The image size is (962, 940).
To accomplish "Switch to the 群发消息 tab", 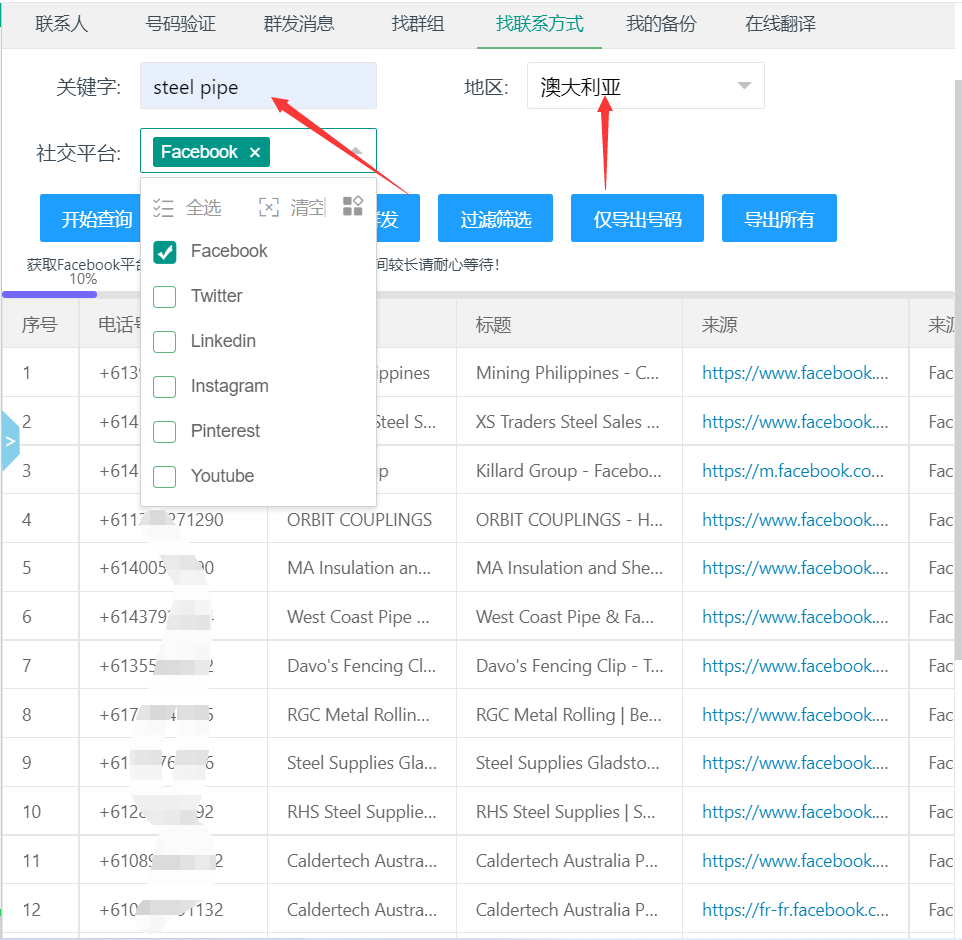I will tap(299, 24).
